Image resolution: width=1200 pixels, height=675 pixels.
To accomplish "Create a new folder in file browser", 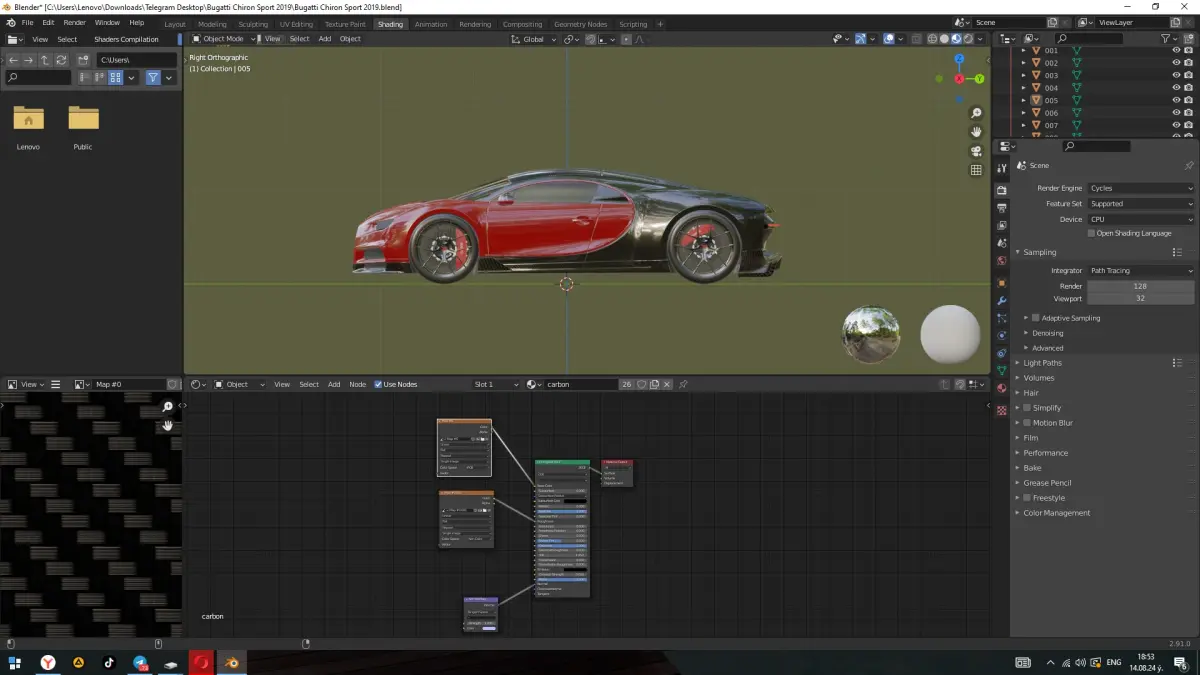I will [x=83, y=60].
